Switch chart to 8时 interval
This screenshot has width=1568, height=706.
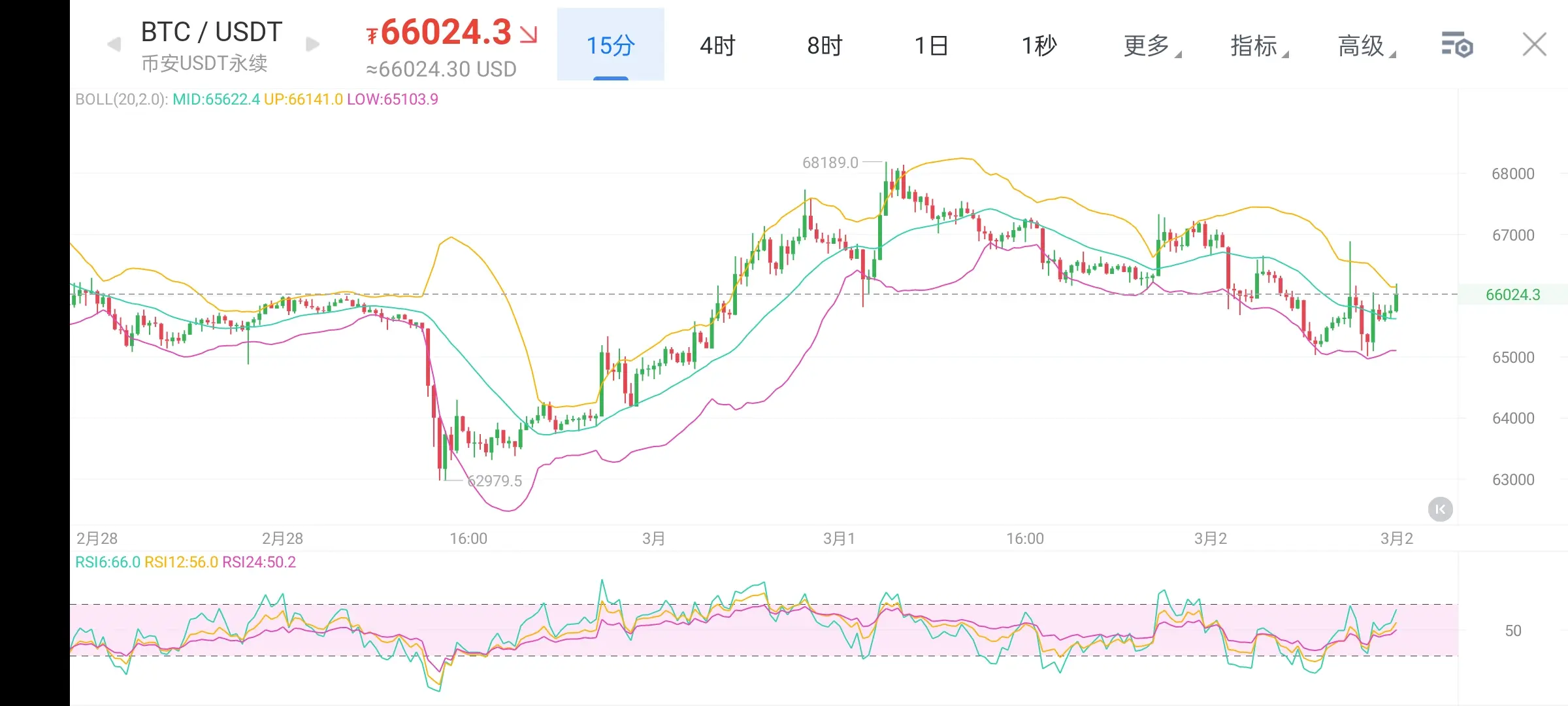click(x=825, y=46)
